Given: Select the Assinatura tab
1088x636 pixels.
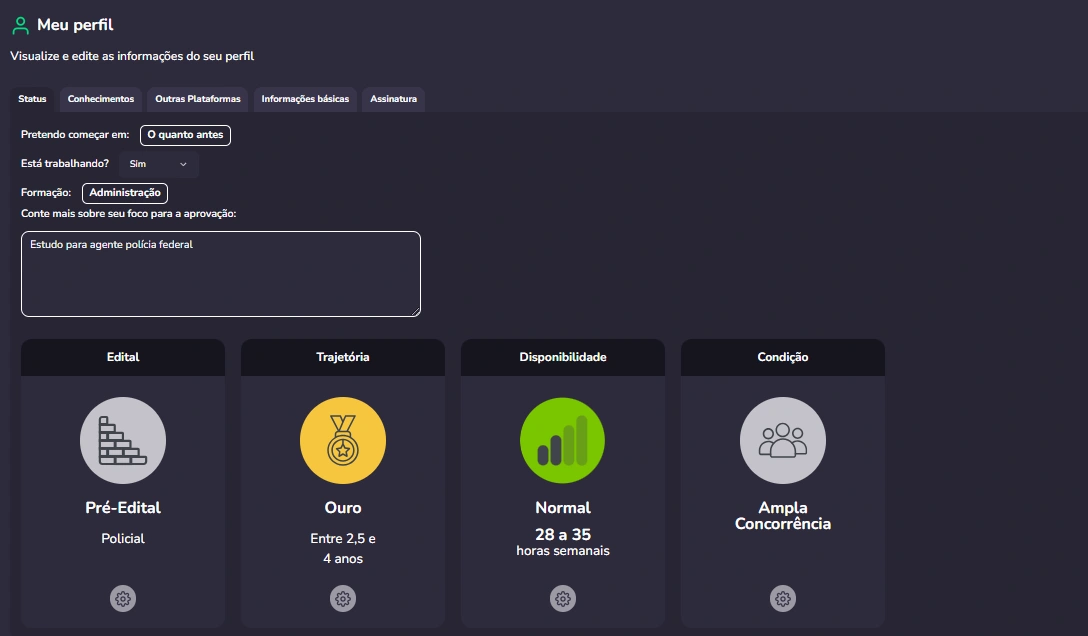Looking at the screenshot, I should (393, 99).
